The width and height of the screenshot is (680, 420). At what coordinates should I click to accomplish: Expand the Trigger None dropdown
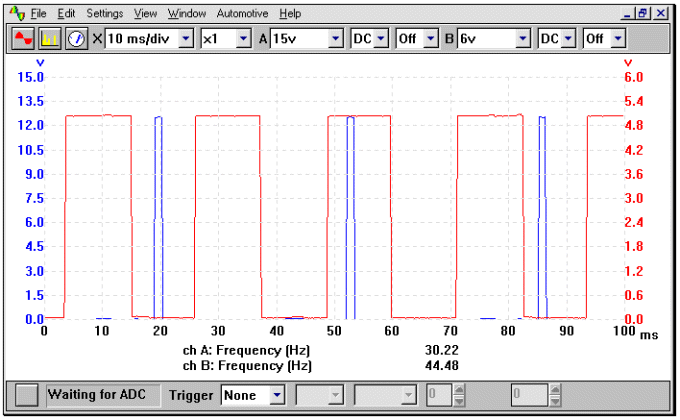(276, 395)
